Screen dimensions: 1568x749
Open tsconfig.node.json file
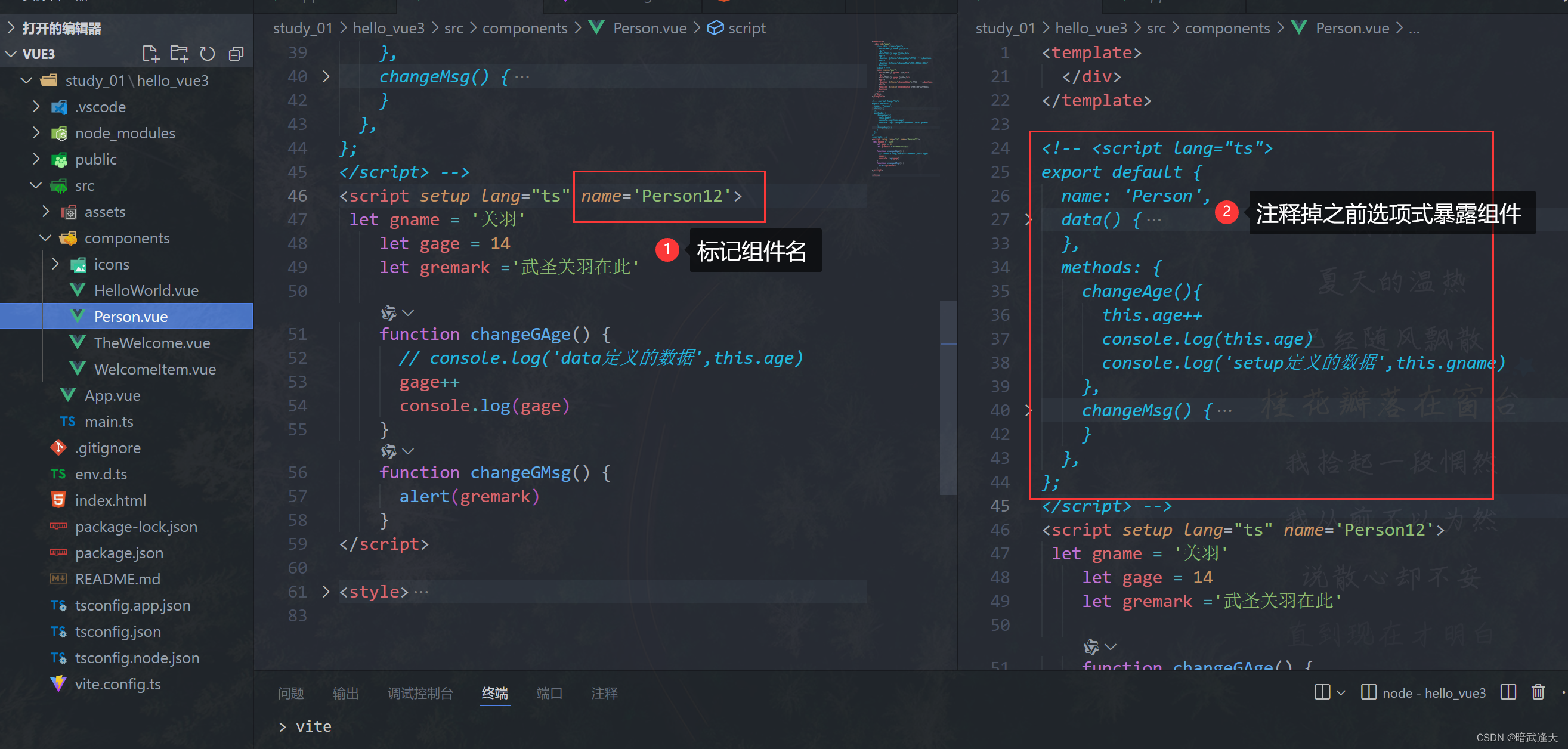(x=137, y=657)
